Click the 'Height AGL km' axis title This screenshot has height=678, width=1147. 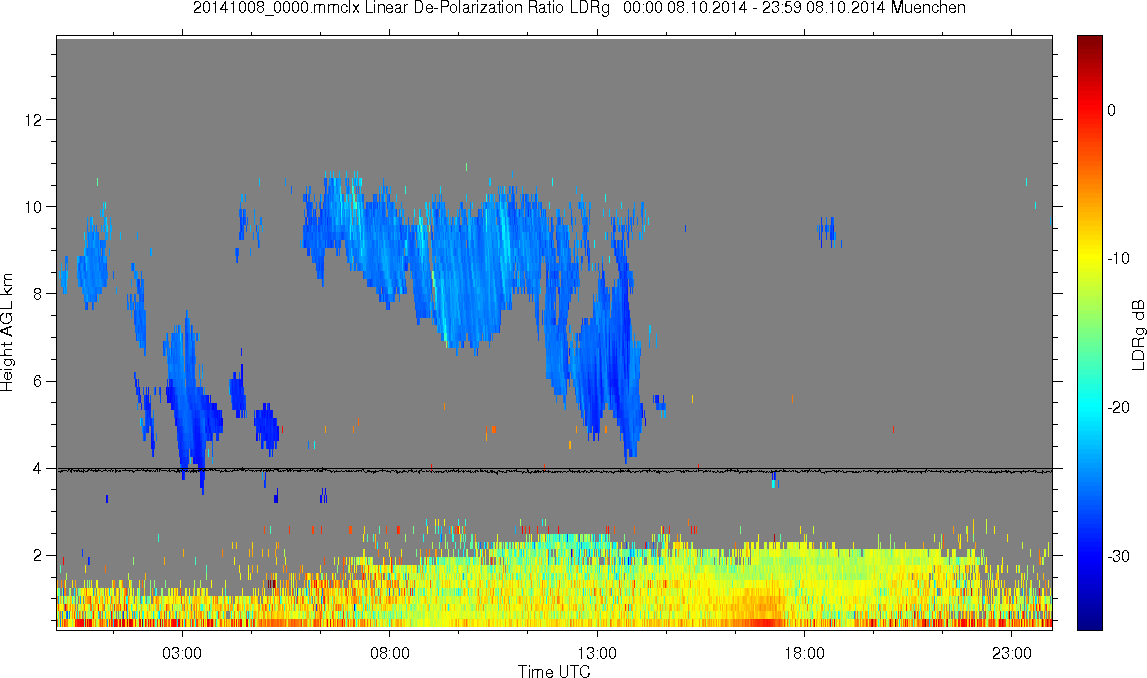(x=8, y=333)
